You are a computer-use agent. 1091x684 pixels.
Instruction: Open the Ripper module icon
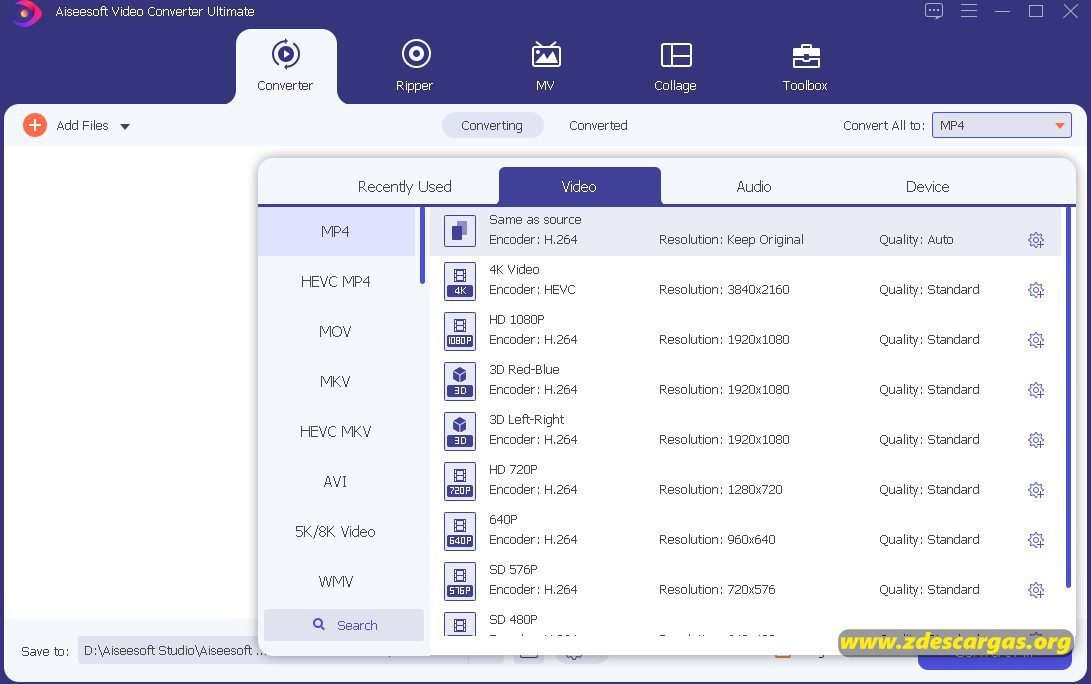point(415,54)
